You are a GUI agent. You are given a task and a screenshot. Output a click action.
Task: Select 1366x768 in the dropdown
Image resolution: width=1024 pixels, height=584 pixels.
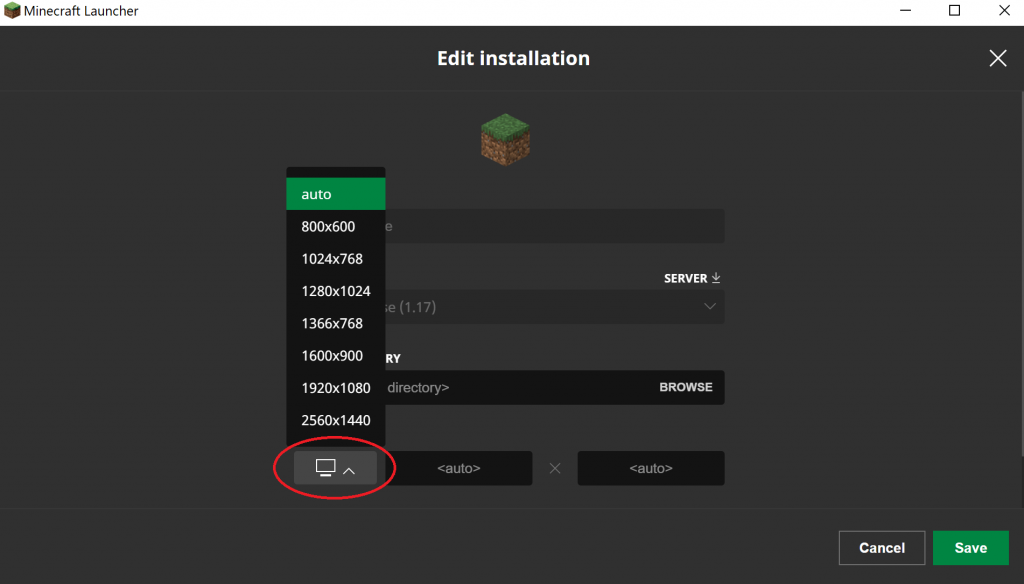pyautogui.click(x=335, y=323)
